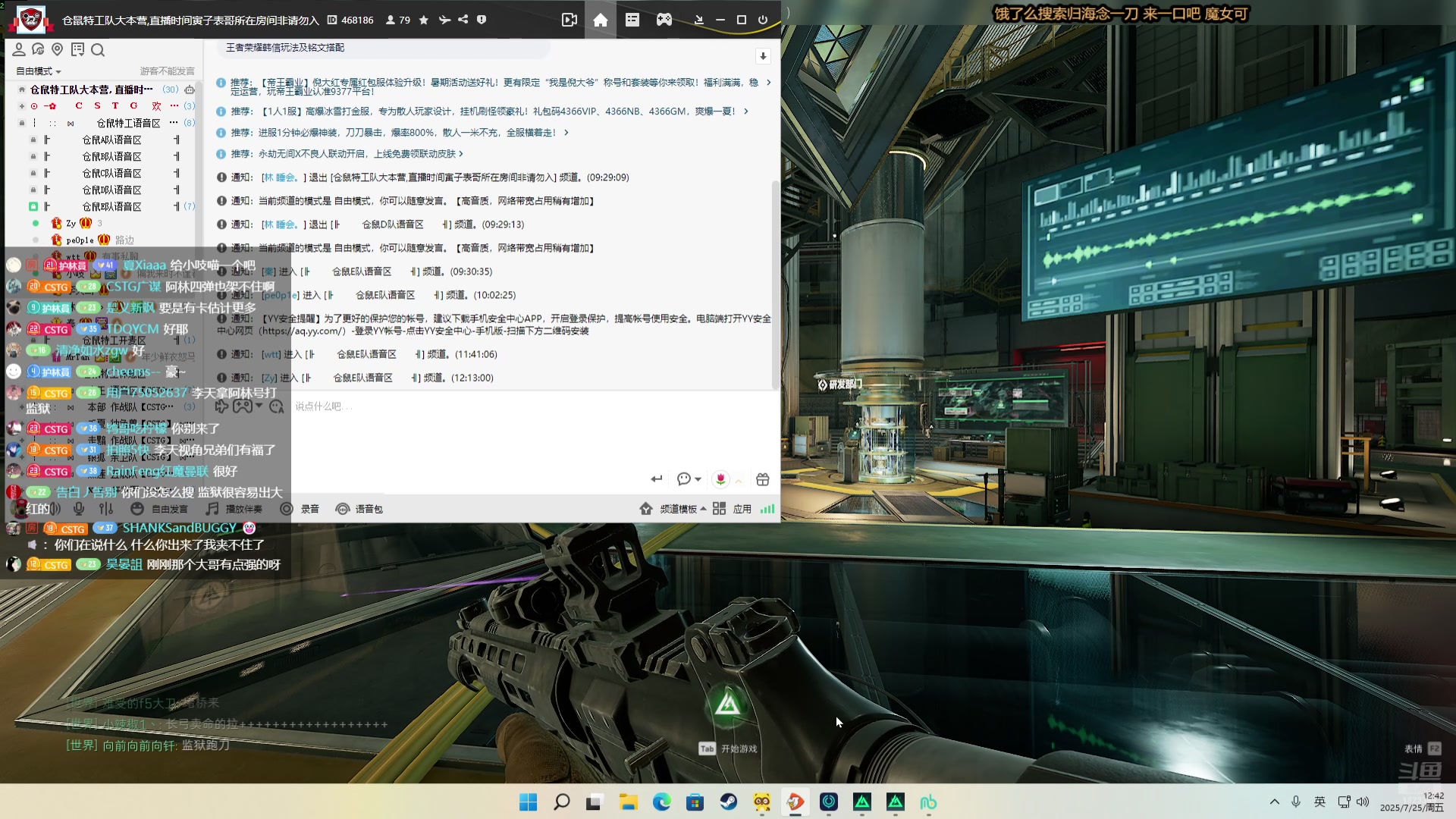Open the user profile icon in sidebar
The image size is (1456, 819).
point(19,49)
